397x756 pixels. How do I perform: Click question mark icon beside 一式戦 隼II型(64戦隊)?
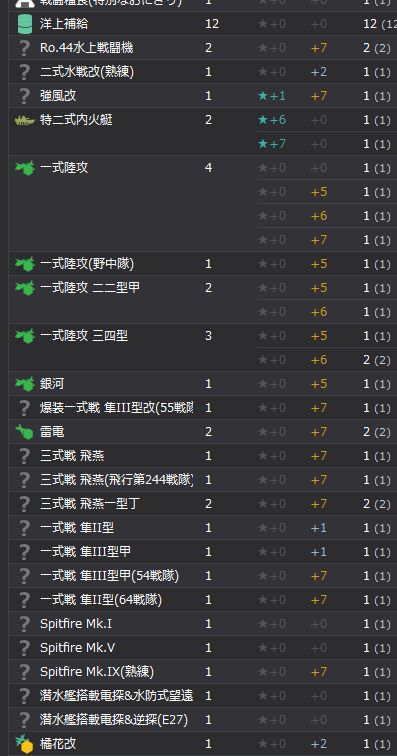click(24, 600)
